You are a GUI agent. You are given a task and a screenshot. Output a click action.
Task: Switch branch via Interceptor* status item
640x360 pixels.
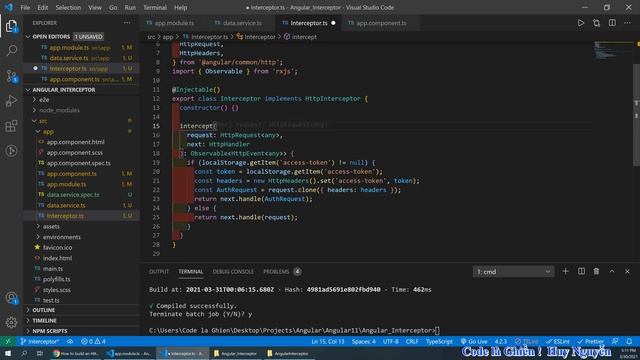40,341
